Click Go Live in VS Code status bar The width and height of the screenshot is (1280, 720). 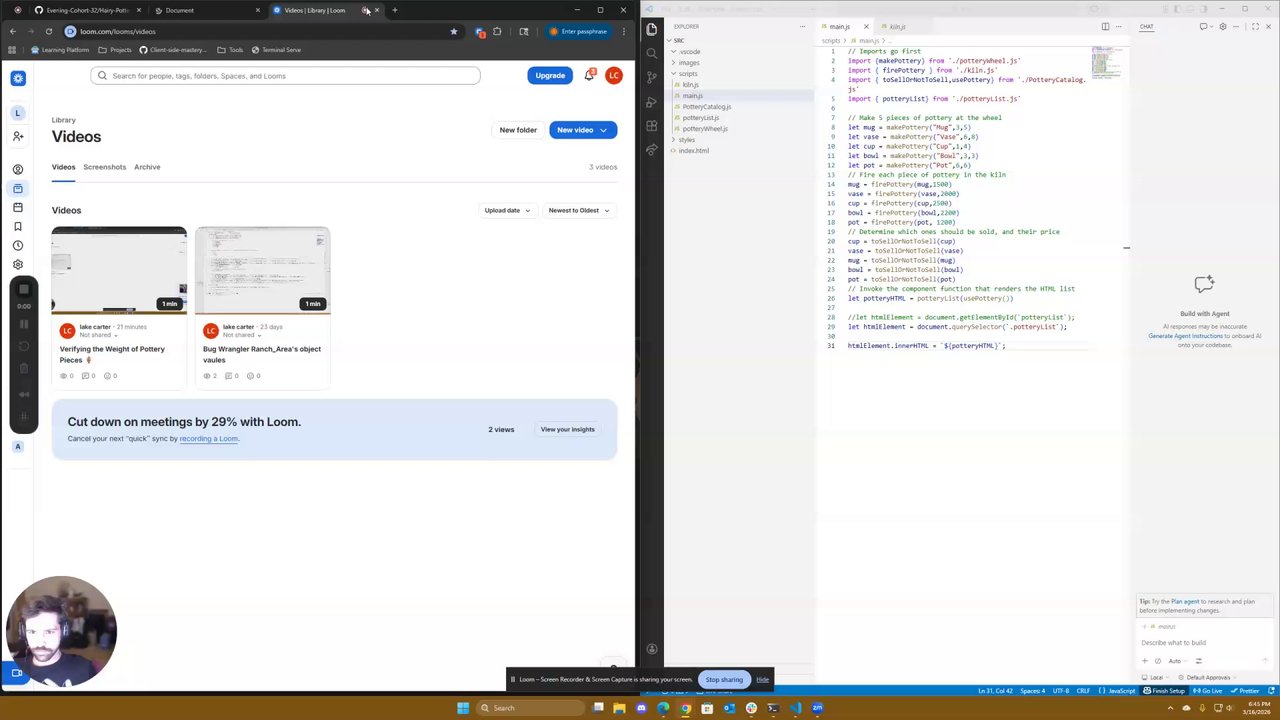[1210, 691]
